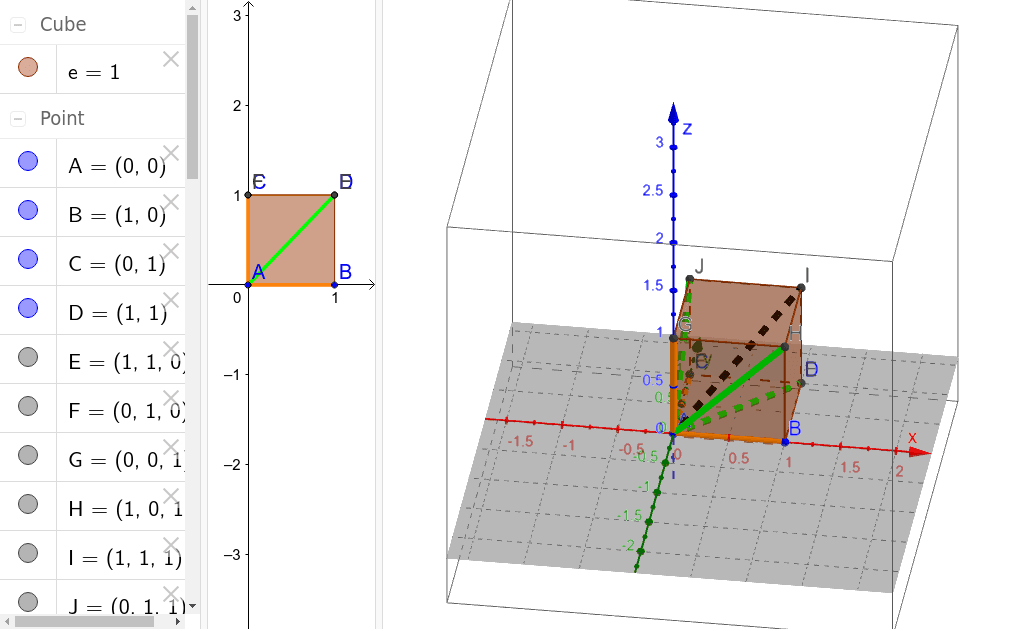Click the horizontal scrollbar left arrow
The width and height of the screenshot is (1024, 631).
pos(7,622)
